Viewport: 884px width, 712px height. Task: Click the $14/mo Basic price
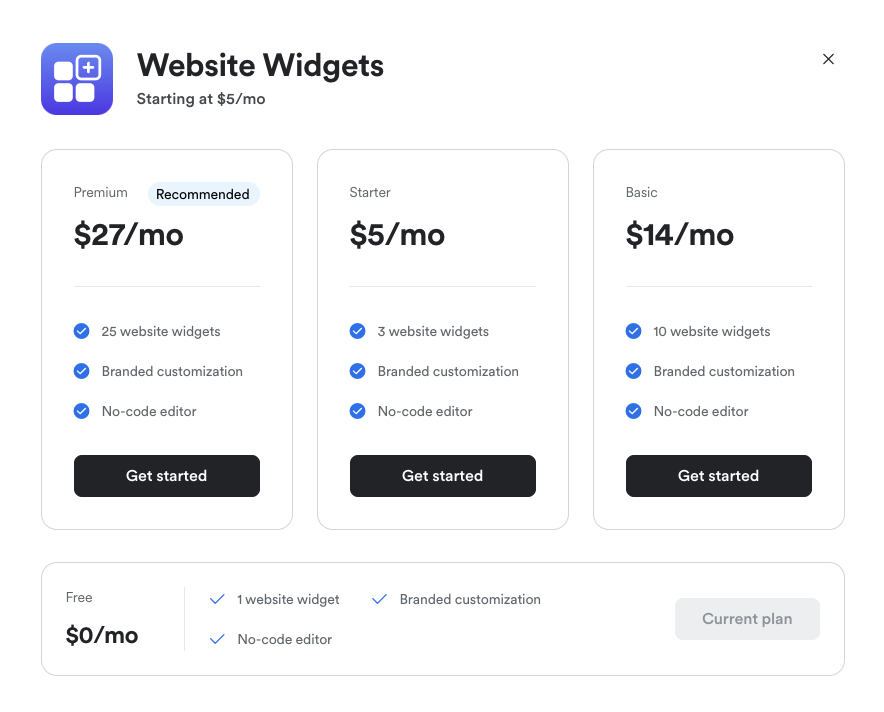click(680, 235)
